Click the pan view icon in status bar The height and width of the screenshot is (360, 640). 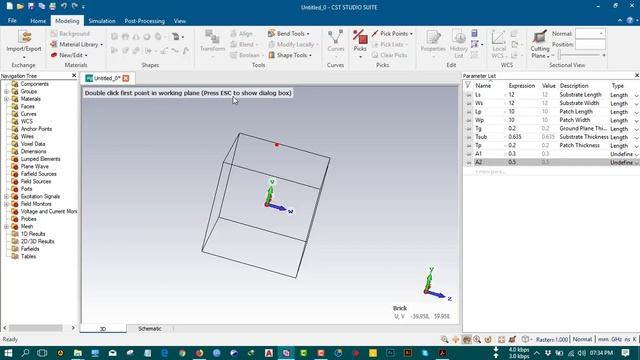click(456, 339)
